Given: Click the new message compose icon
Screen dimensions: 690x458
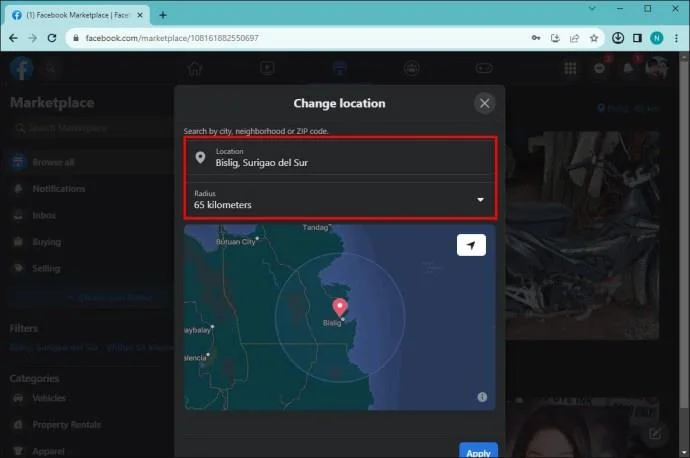Looking at the screenshot, I should [655, 434].
